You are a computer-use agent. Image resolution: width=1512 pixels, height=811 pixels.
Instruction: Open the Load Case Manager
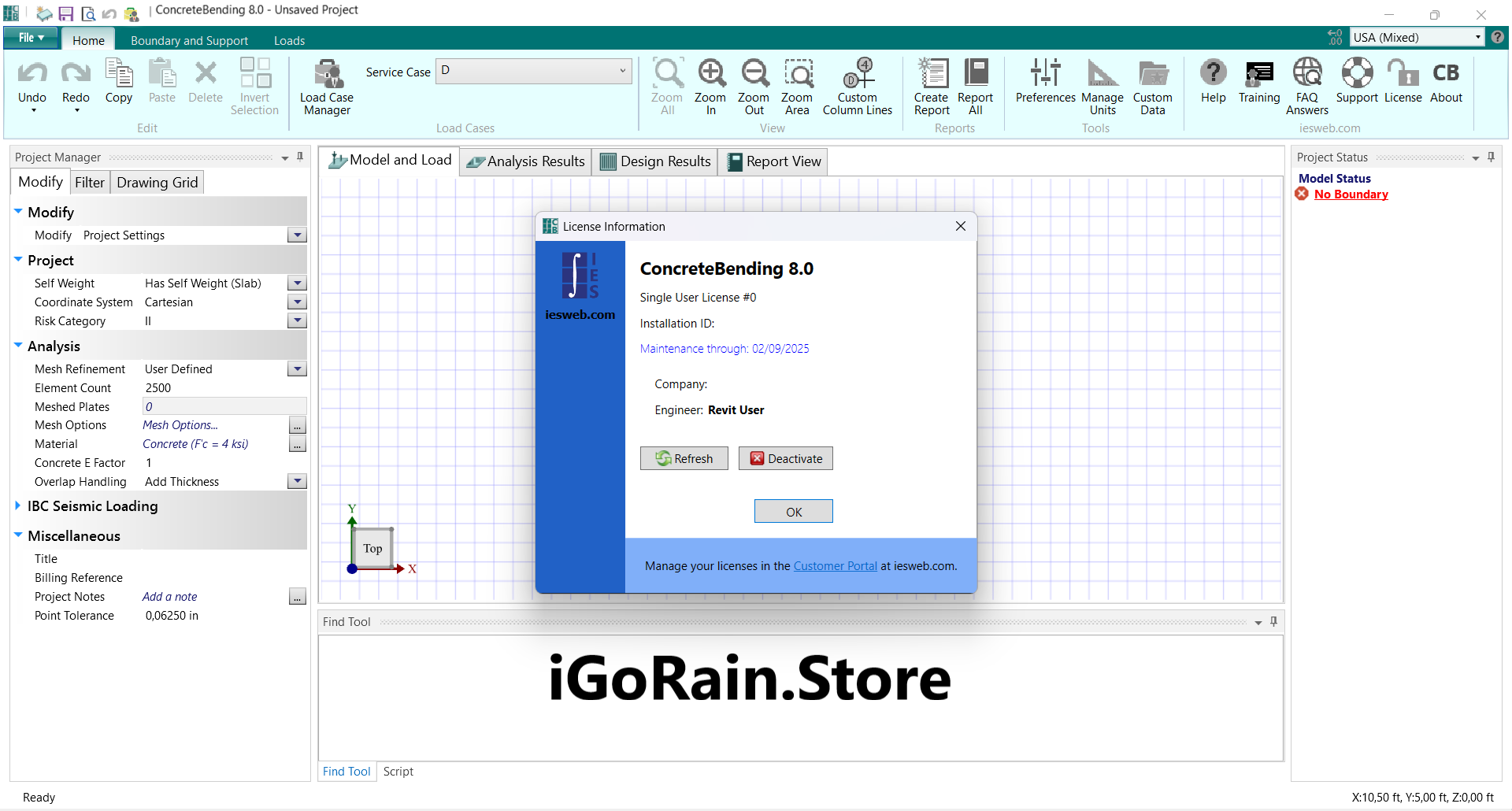(x=326, y=87)
